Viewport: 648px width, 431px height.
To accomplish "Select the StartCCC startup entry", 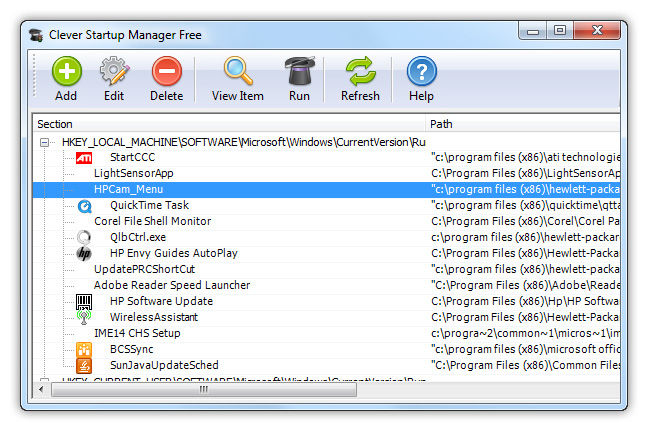I will [132, 157].
